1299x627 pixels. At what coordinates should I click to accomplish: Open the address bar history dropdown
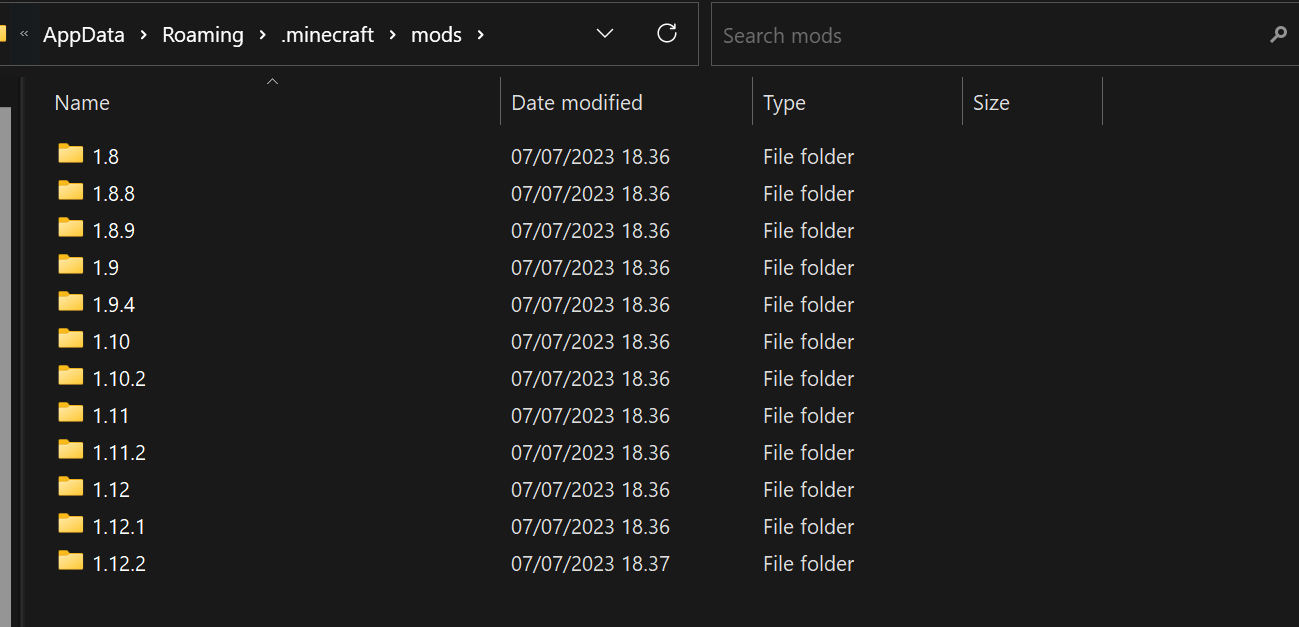click(605, 34)
